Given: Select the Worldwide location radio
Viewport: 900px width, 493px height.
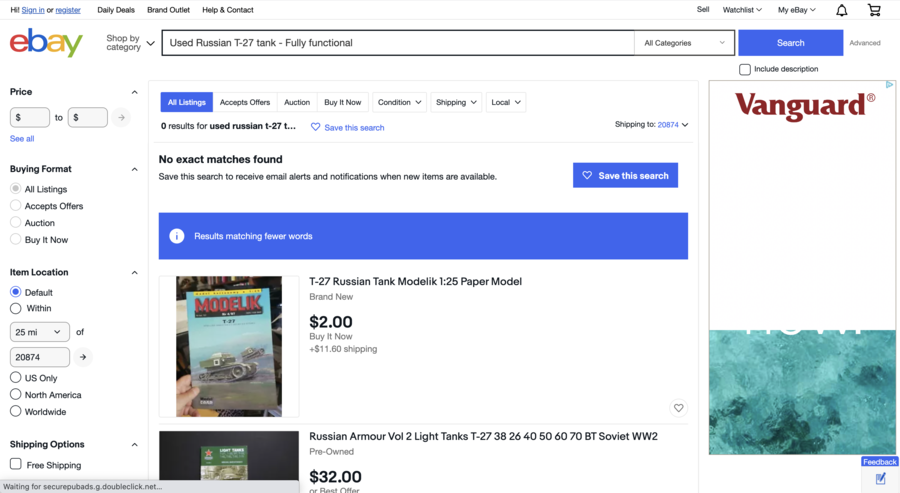Looking at the screenshot, I should (x=15, y=411).
